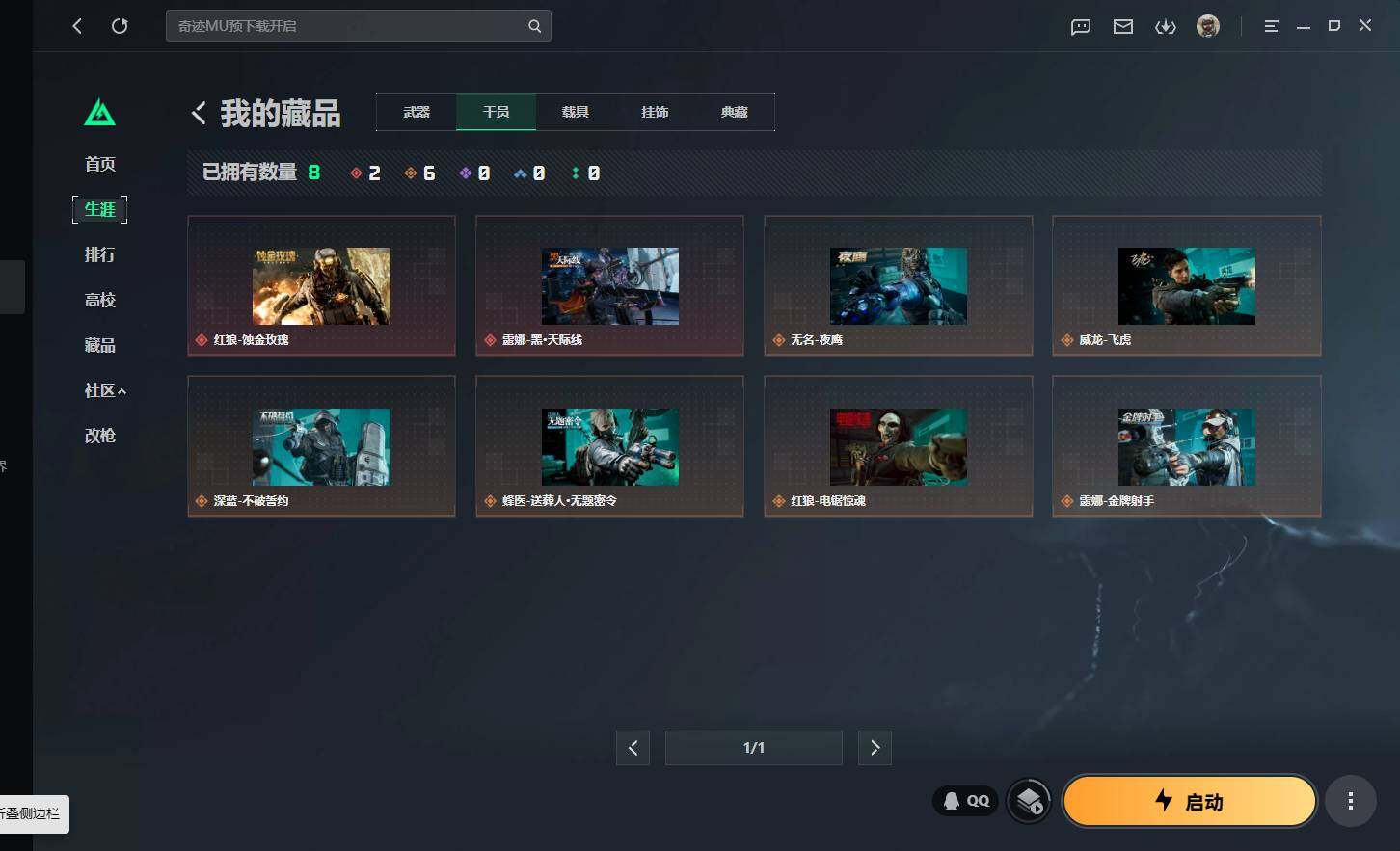Open the 红狼-电锯惊魂 operator card
Screen dimensions: 1400x851
[x=899, y=446]
